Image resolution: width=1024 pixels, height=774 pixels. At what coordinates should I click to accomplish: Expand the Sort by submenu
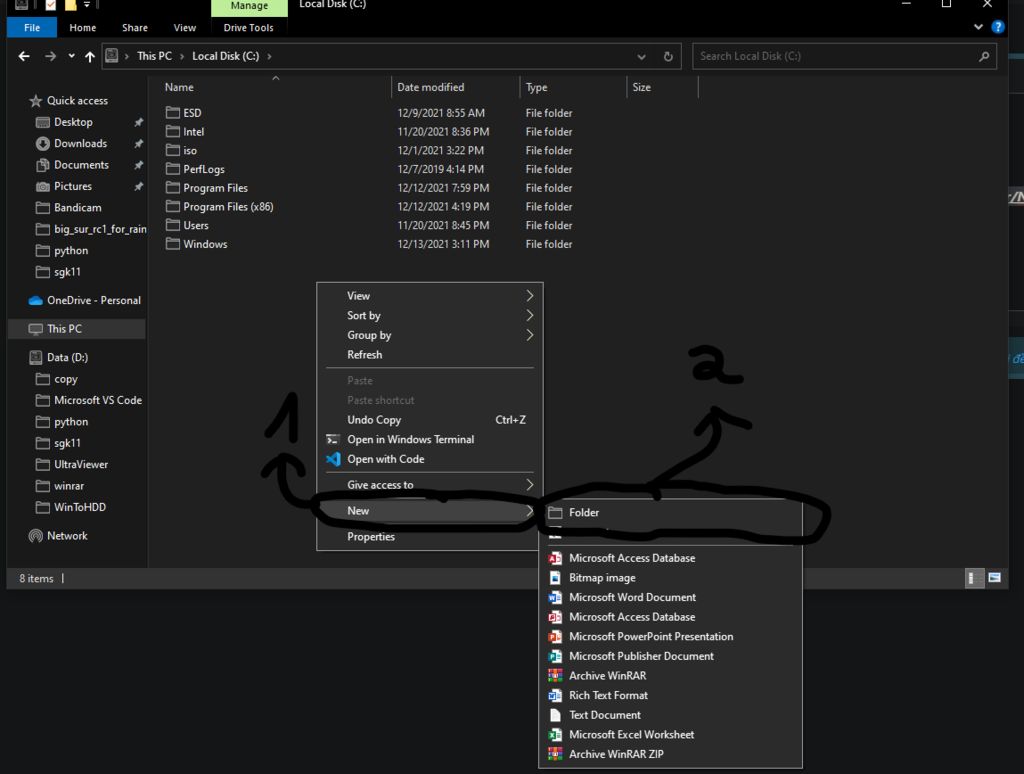pyautogui.click(x=430, y=315)
